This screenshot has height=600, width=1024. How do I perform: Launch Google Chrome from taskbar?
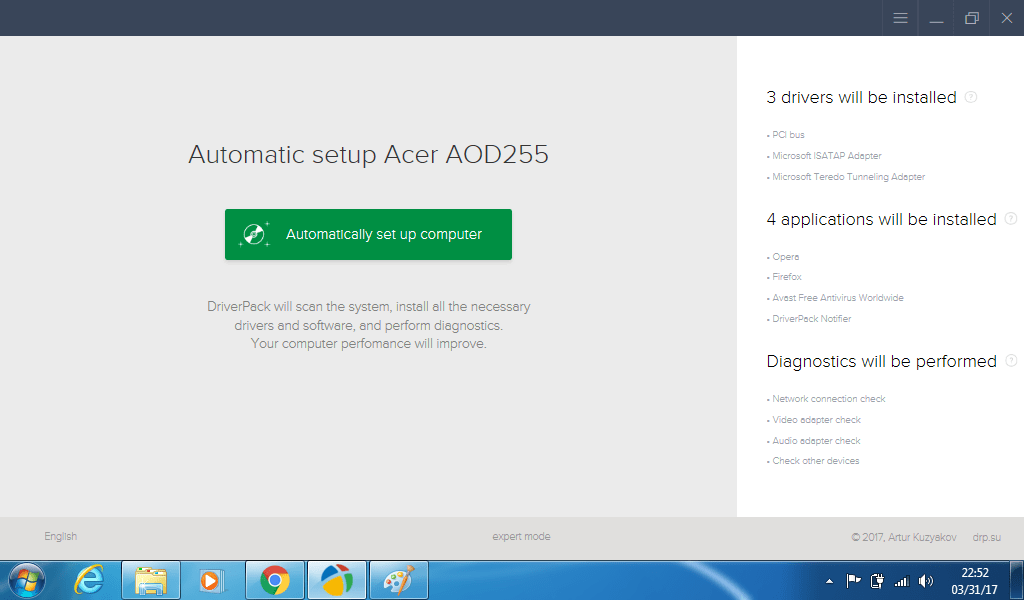click(275, 580)
